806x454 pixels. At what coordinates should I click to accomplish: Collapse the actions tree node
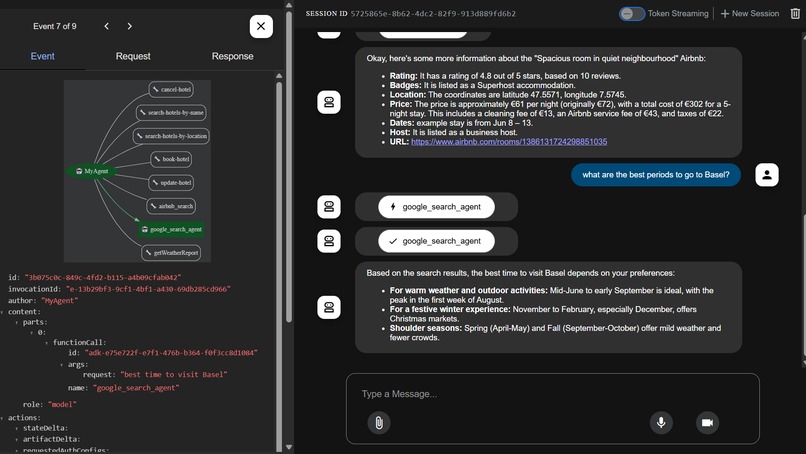pos(2,418)
